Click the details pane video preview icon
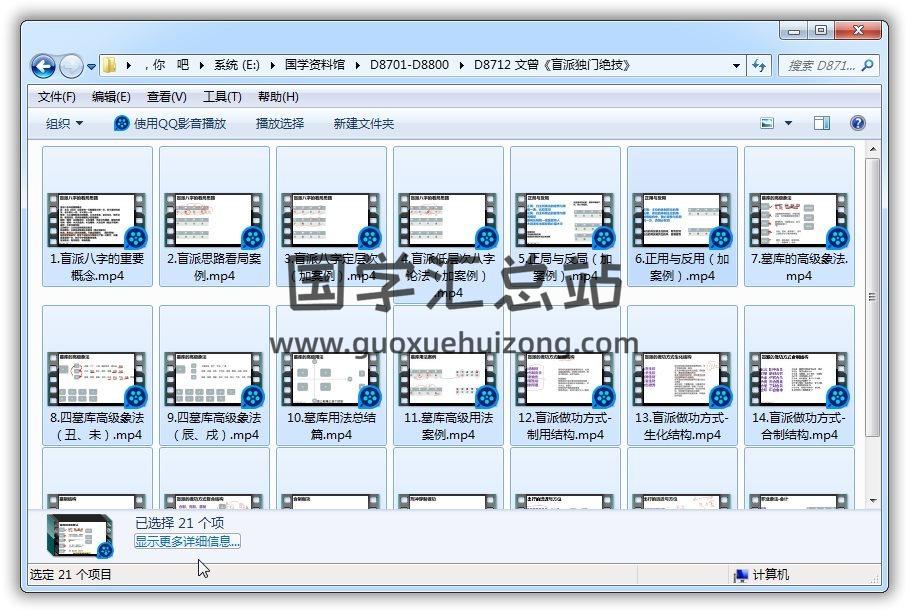909x613 pixels. (x=80, y=535)
